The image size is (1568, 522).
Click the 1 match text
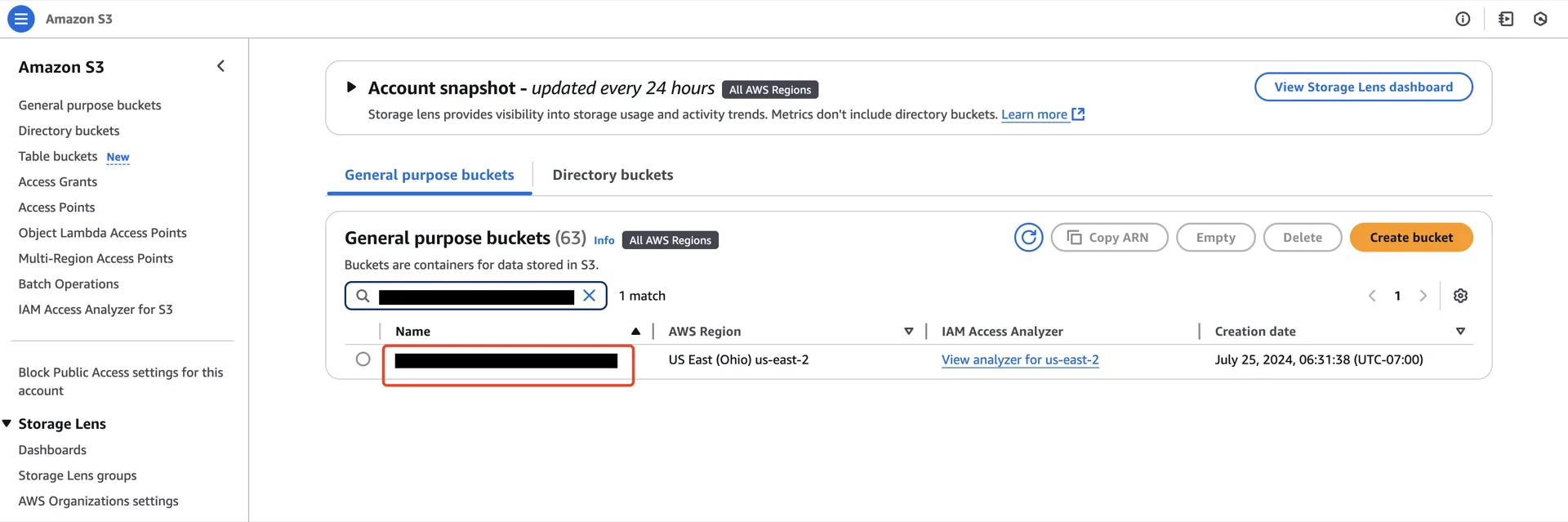pyautogui.click(x=642, y=296)
